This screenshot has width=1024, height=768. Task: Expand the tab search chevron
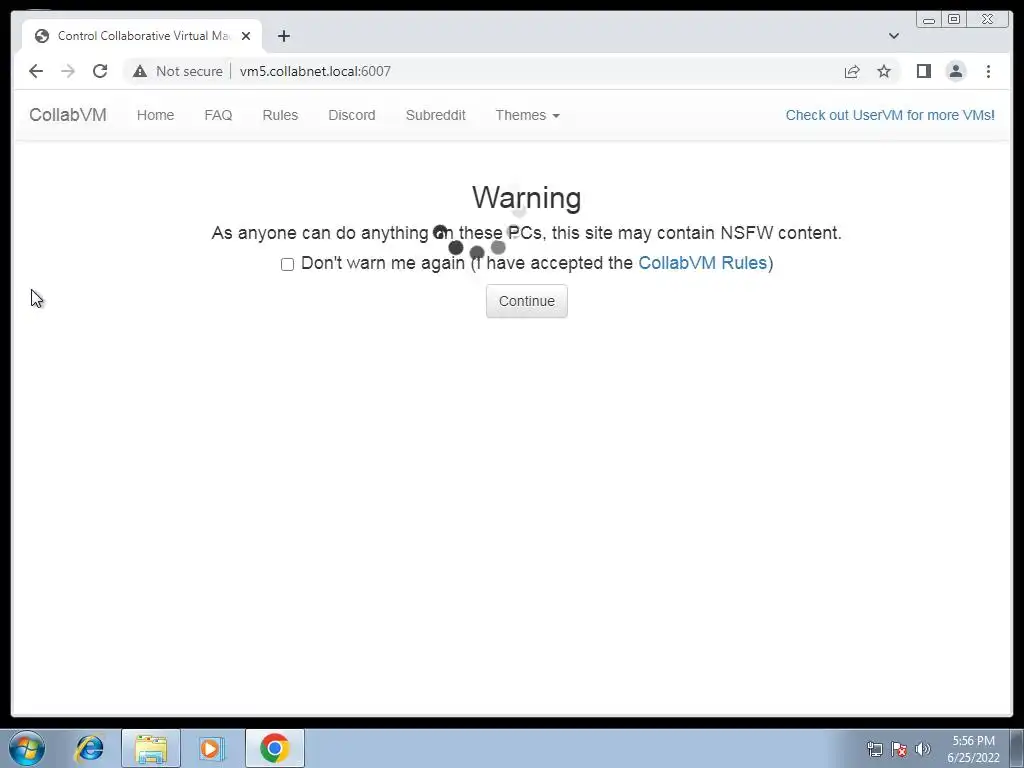pyautogui.click(x=893, y=36)
